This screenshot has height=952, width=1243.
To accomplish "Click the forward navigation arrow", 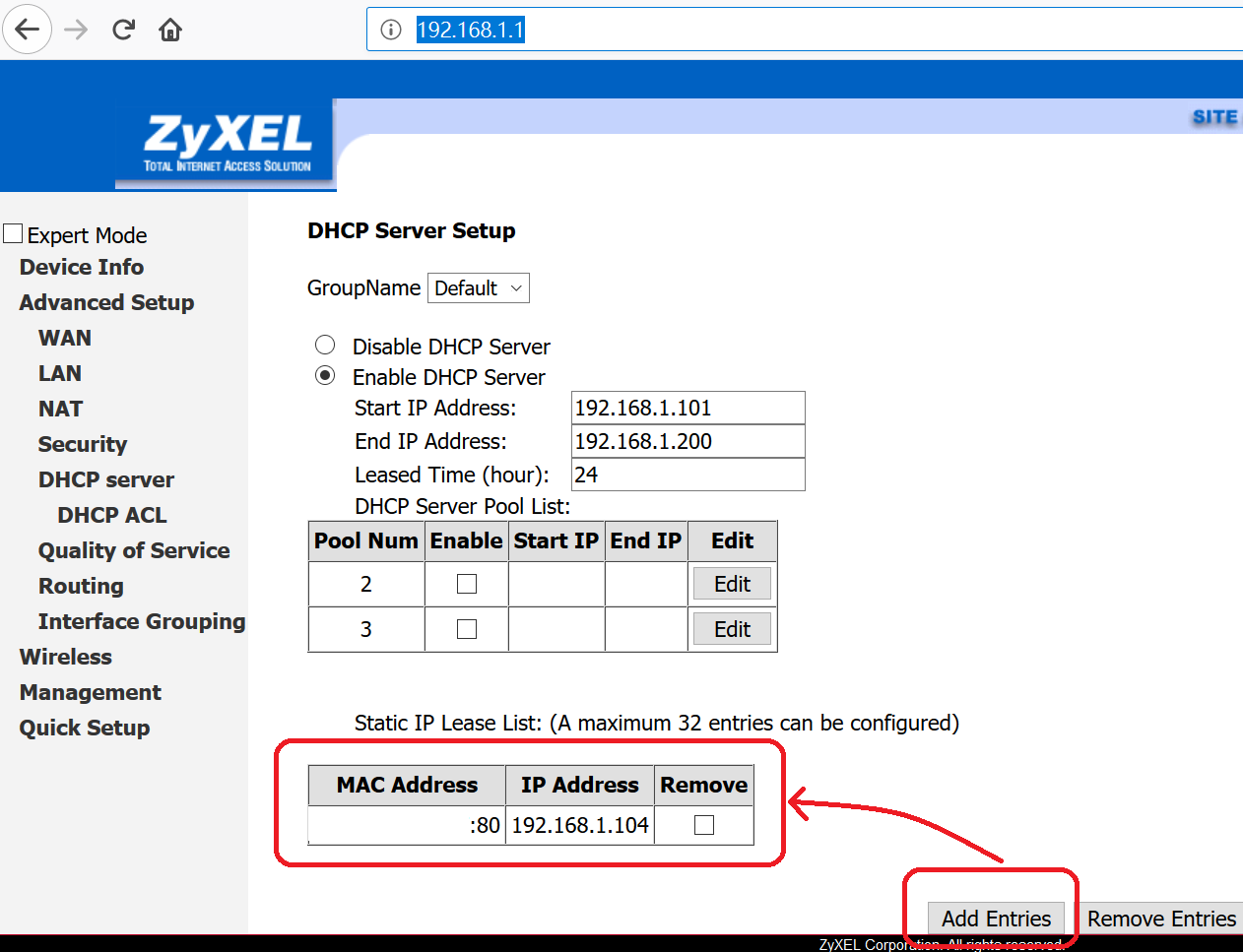I will pos(75,30).
